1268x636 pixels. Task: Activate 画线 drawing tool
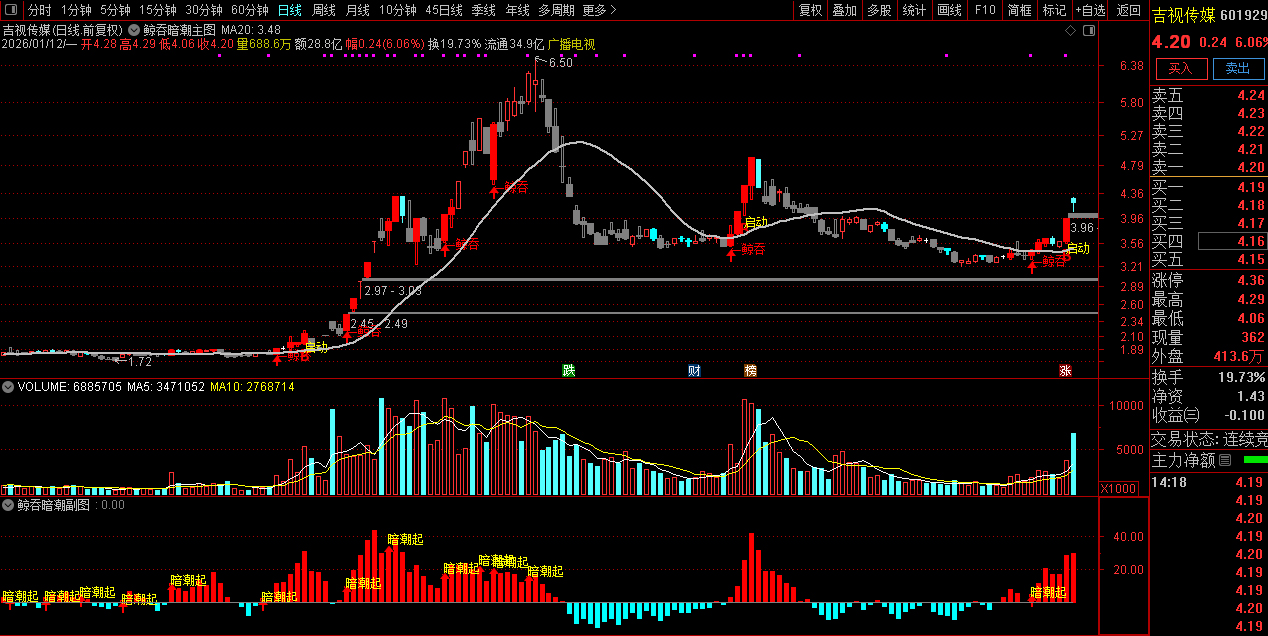click(x=950, y=10)
